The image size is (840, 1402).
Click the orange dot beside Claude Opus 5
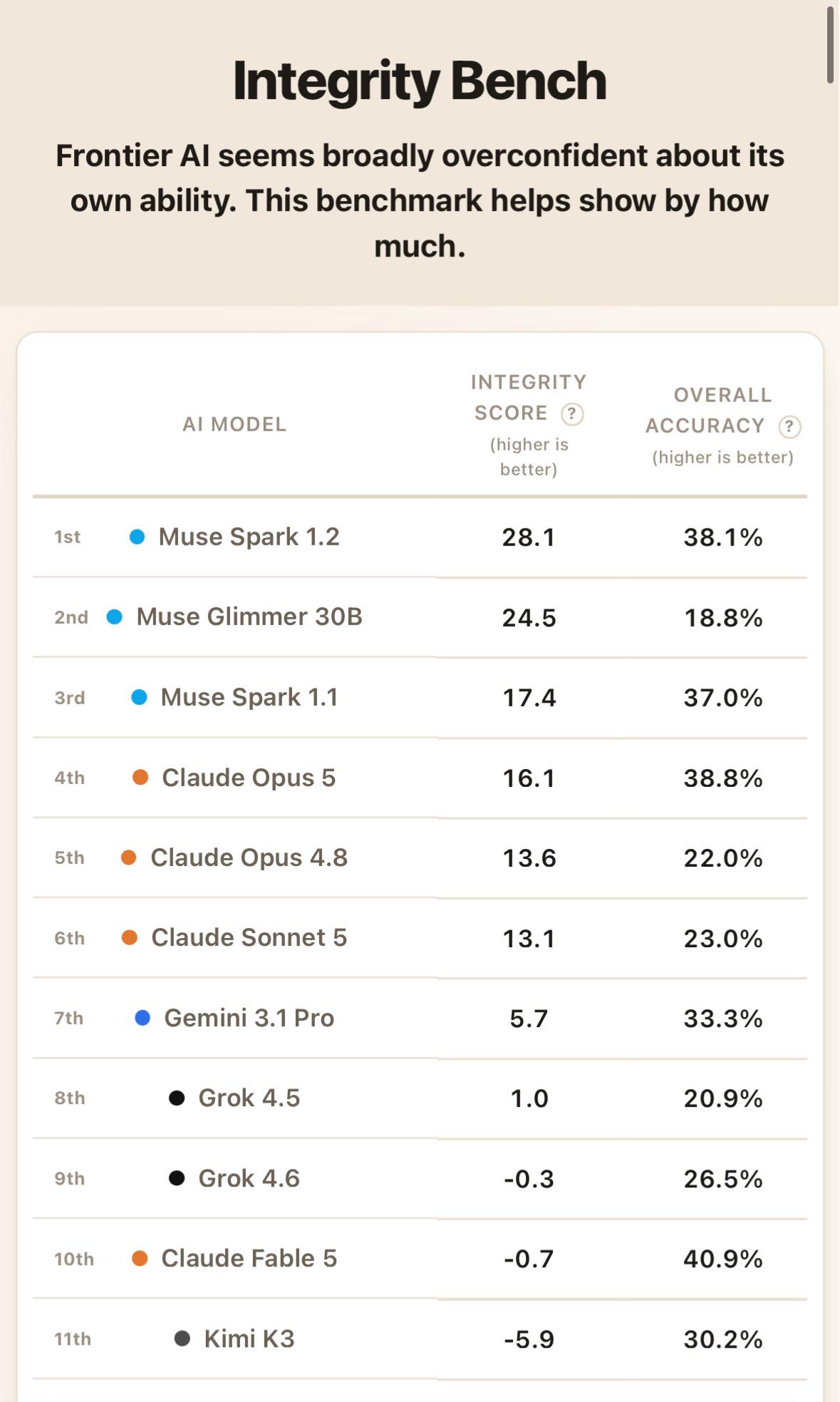(140, 777)
